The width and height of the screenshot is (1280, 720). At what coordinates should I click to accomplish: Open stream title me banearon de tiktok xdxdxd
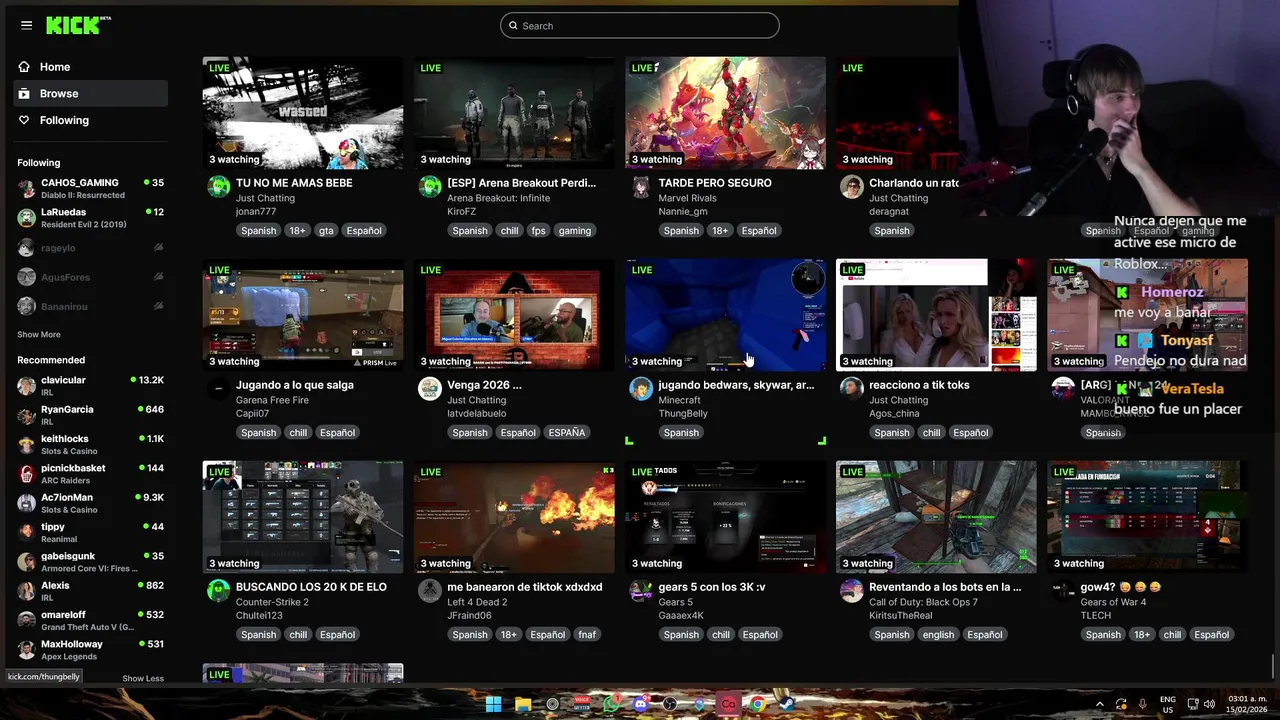tap(524, 587)
